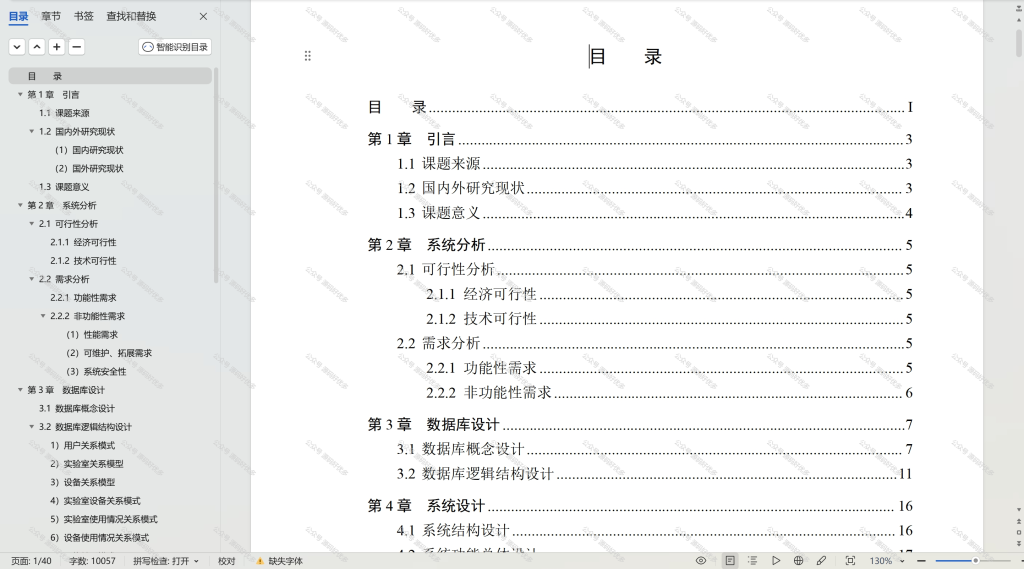
Task: Click the pen writing-mode icon
Action: 821,561
